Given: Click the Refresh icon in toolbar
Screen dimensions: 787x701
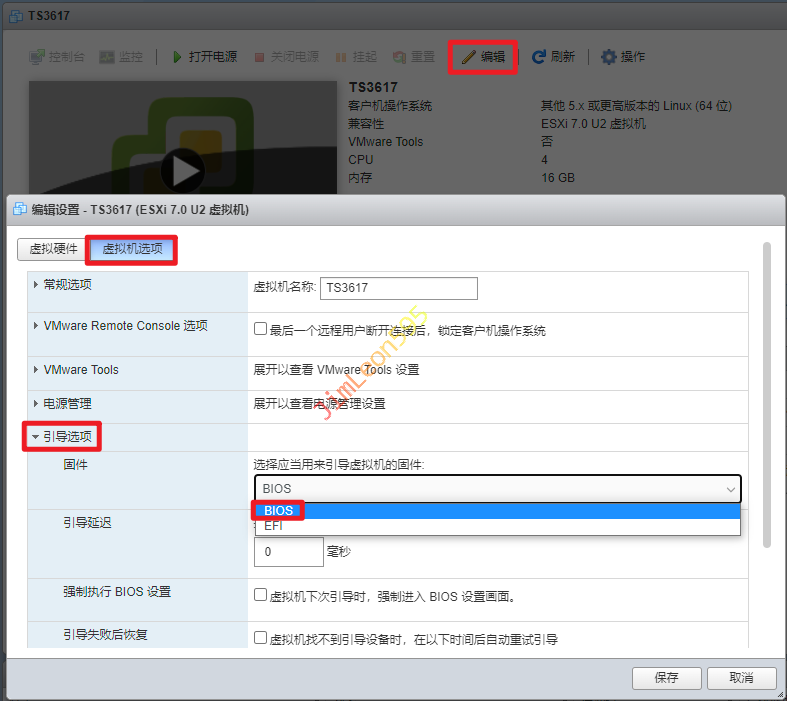Looking at the screenshot, I should (539, 57).
